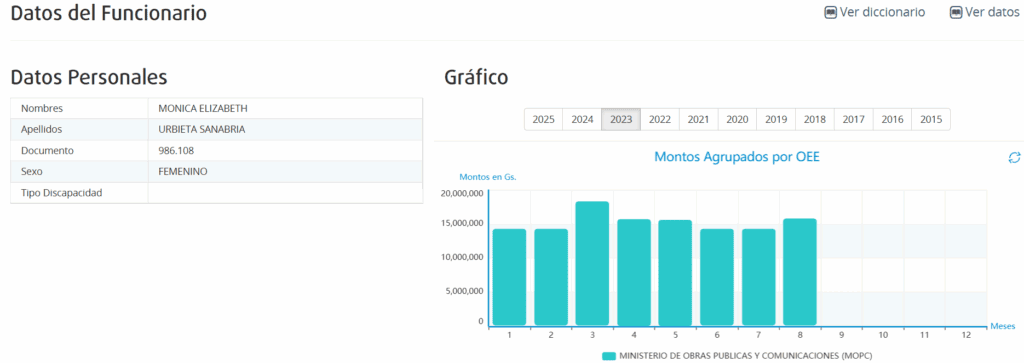Click month 10 on the x-axis
Screen dimensions: 1024x363
click(882, 335)
